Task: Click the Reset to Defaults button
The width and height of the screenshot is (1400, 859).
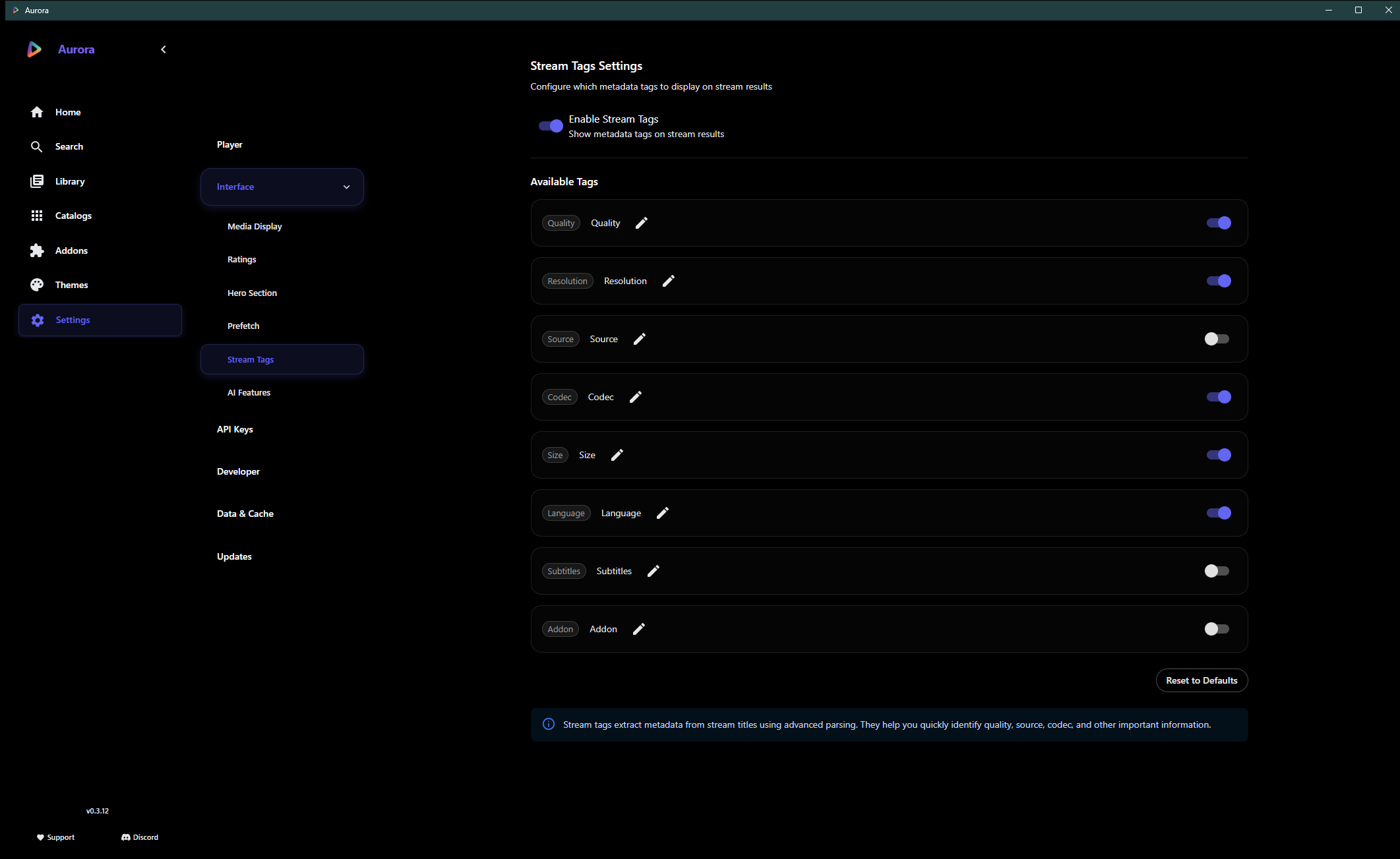Action: 1201,680
